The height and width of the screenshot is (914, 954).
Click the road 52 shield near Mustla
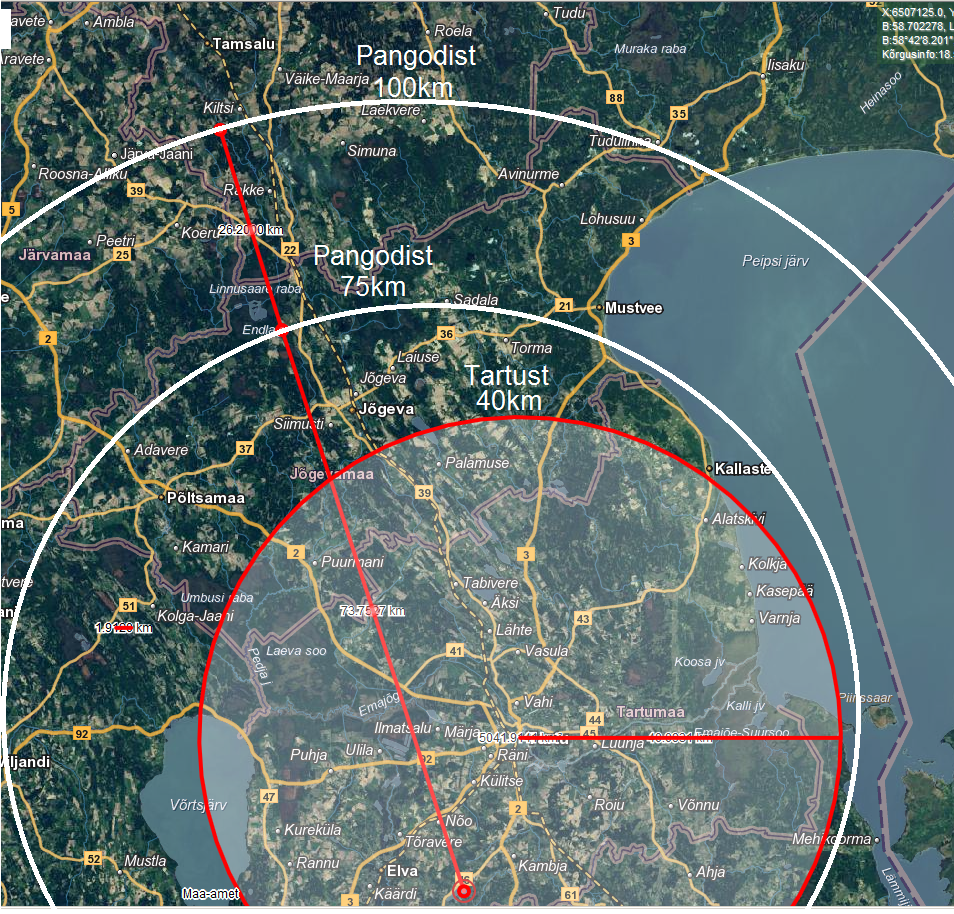point(93,859)
